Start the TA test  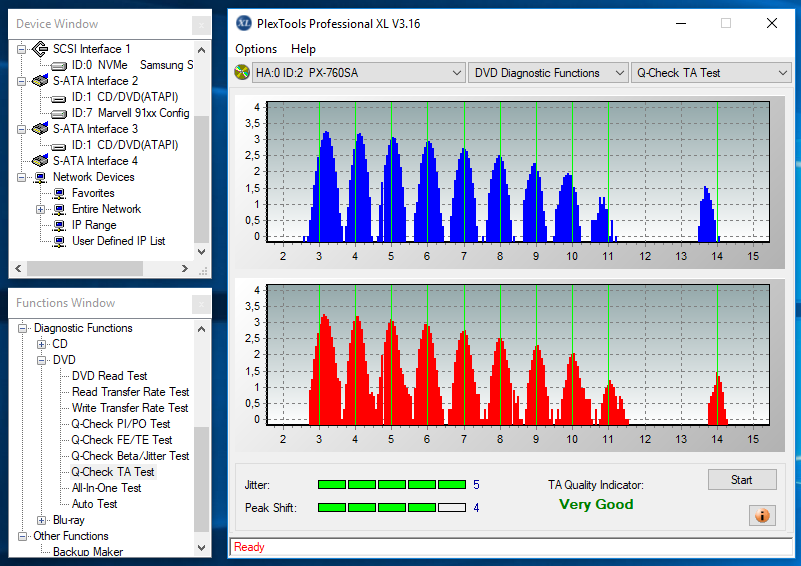(742, 480)
